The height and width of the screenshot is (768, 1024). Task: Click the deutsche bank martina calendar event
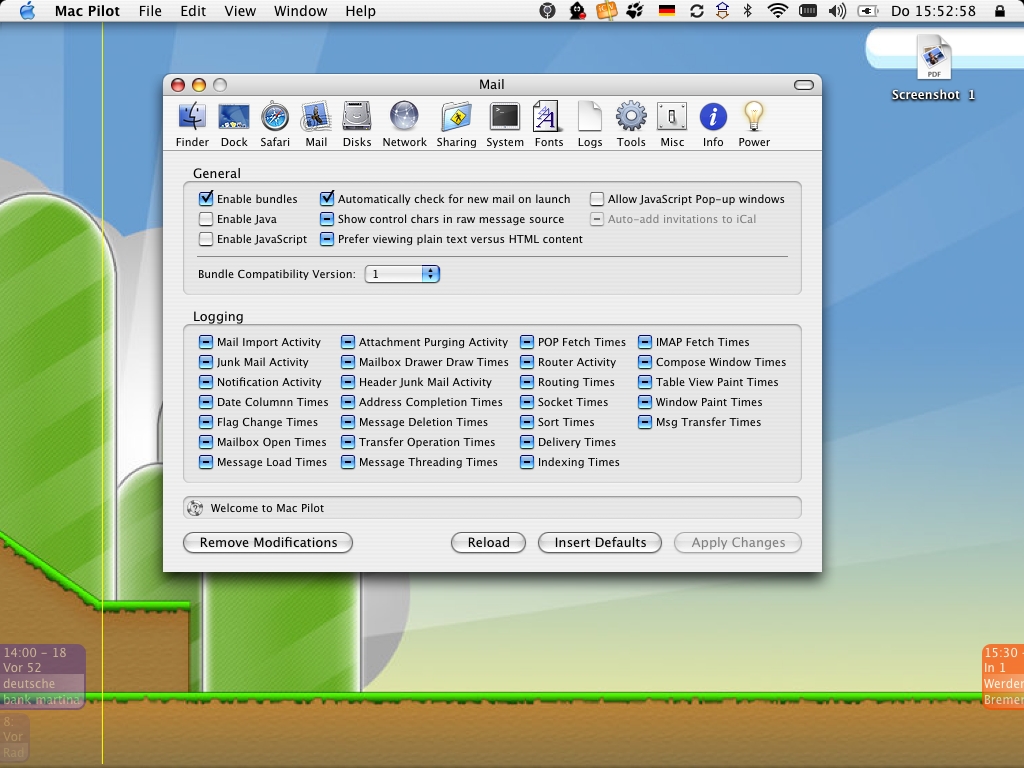point(42,676)
